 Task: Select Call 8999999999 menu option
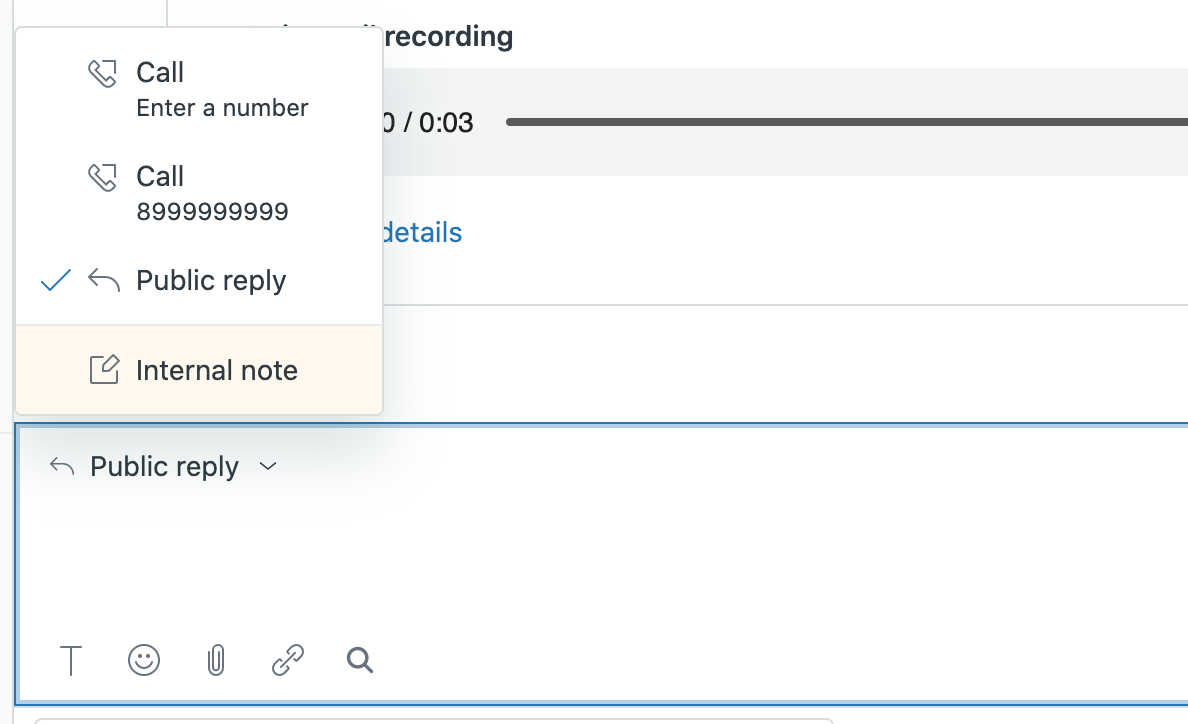point(212,193)
